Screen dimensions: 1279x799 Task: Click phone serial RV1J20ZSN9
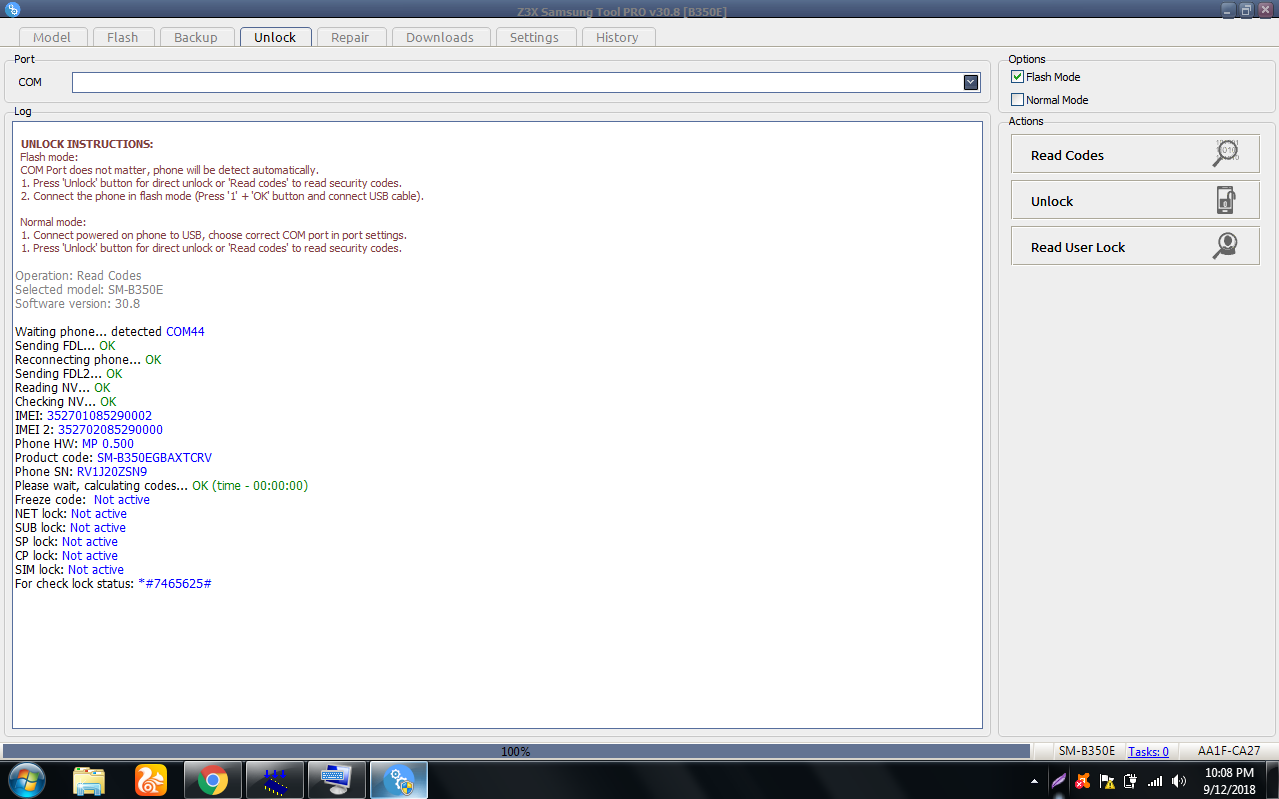[112, 471]
